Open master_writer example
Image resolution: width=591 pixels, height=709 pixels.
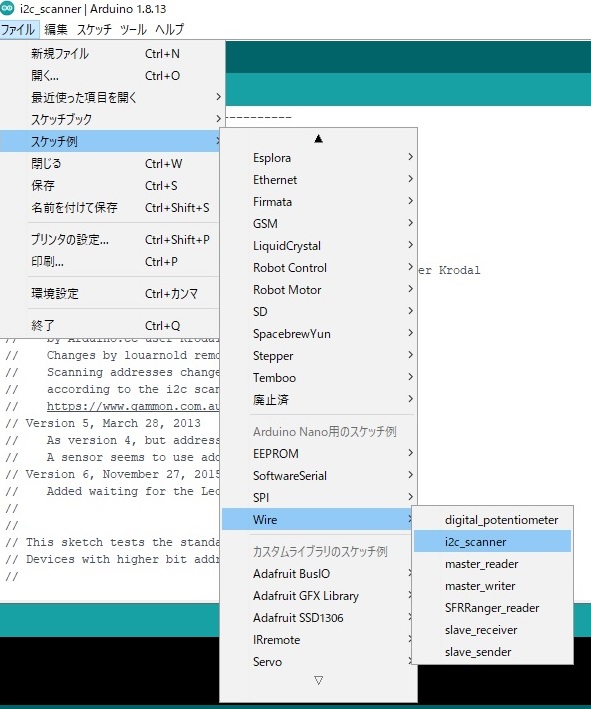492,586
